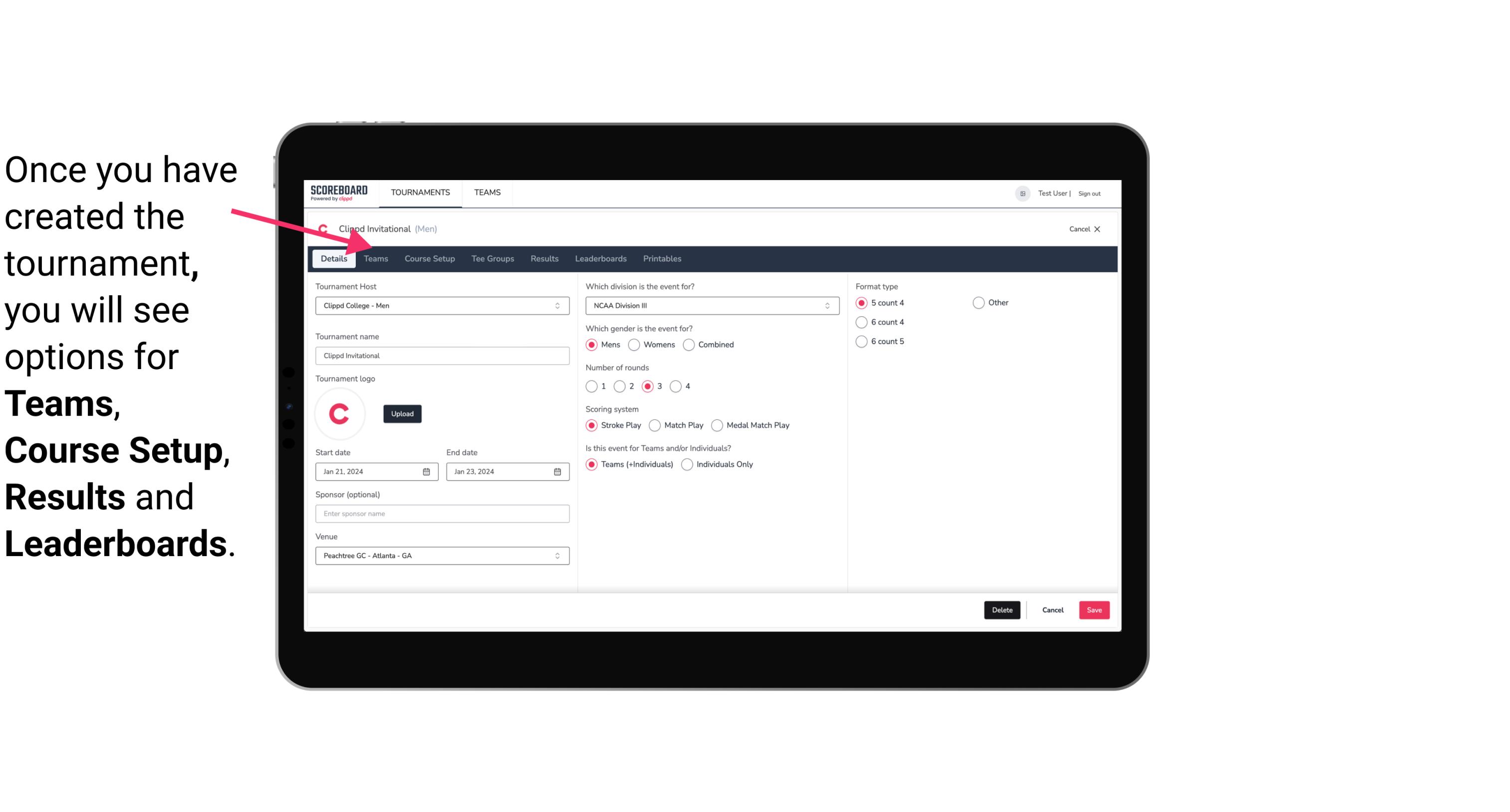
Task: Select 6 count 4 format type
Action: pyautogui.click(x=862, y=322)
